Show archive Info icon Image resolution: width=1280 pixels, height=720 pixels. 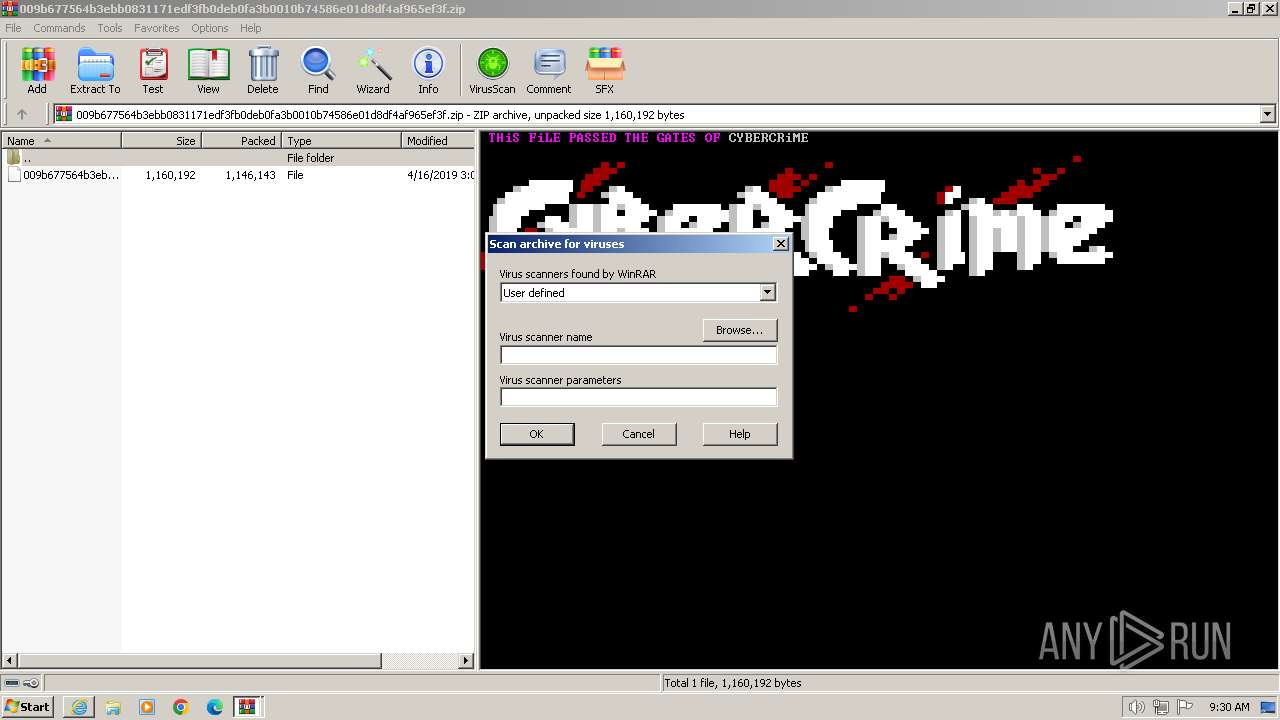click(428, 71)
